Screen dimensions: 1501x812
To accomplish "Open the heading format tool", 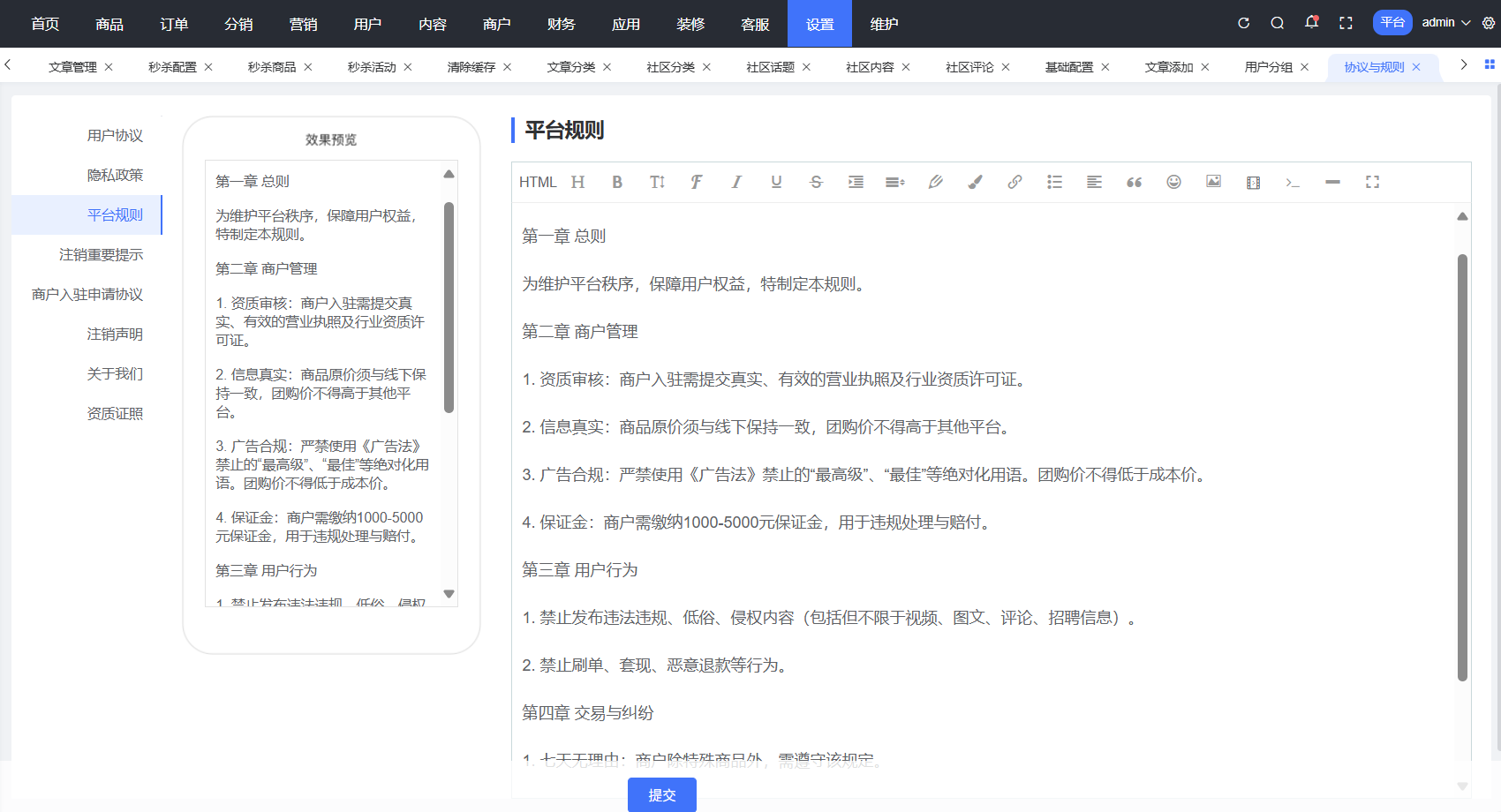I will [577, 182].
